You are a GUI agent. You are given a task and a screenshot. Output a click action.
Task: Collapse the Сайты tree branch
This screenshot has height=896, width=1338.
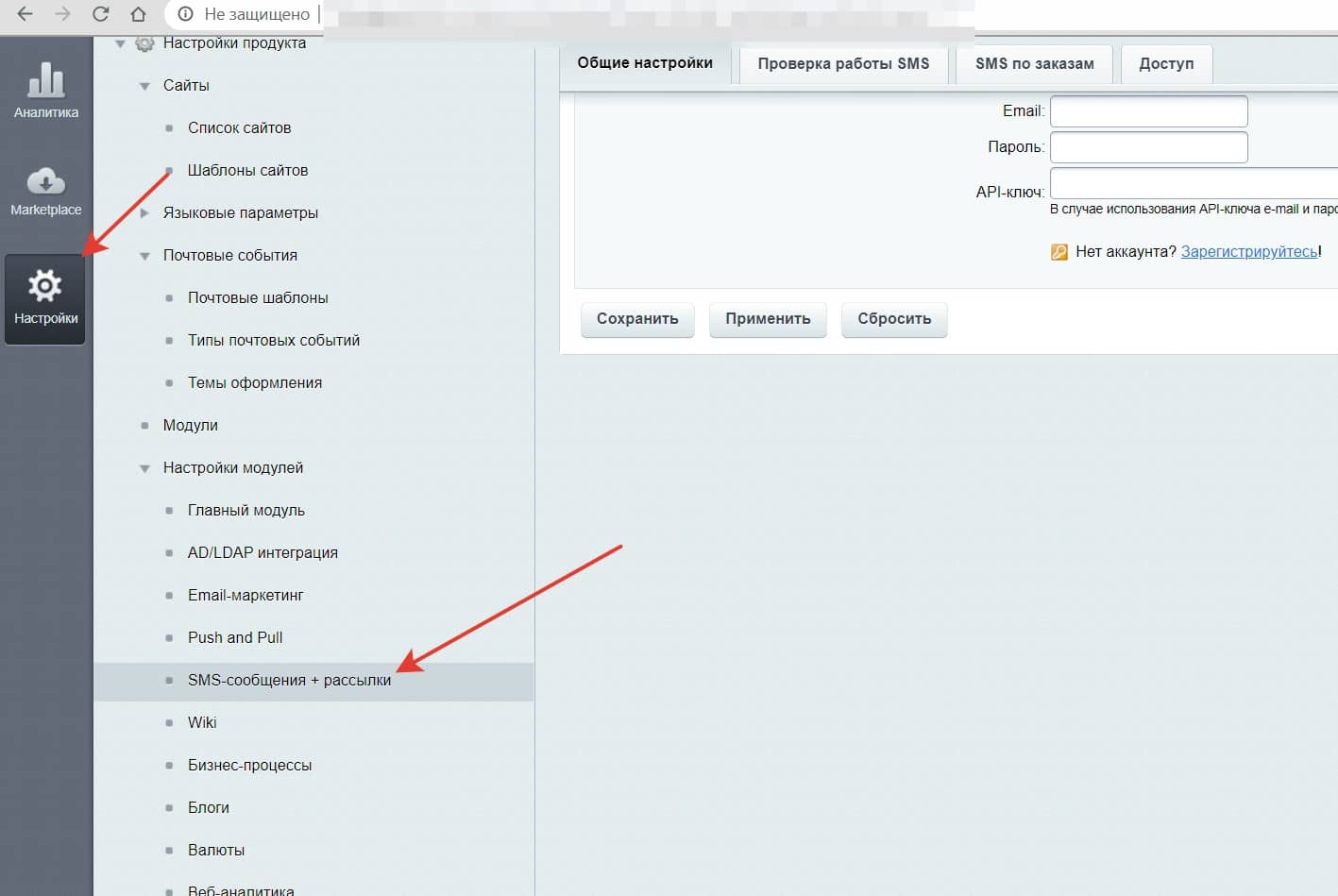144,85
